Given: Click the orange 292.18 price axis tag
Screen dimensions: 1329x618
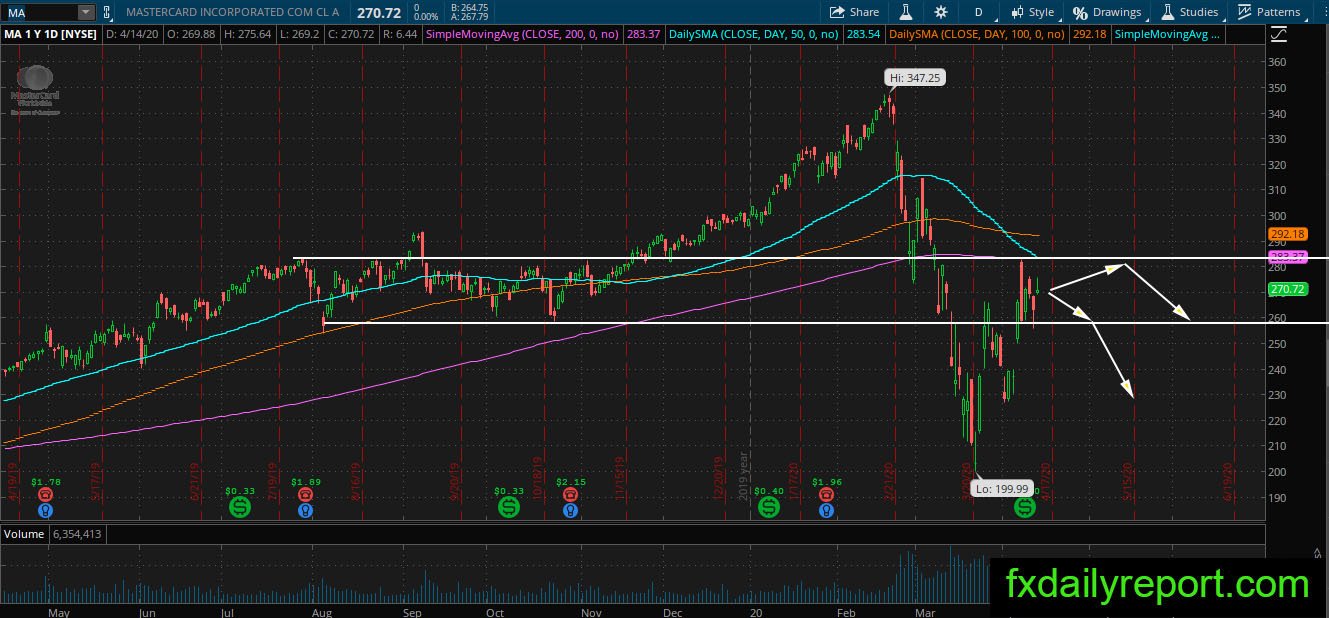Looking at the screenshot, I should (x=1288, y=234).
